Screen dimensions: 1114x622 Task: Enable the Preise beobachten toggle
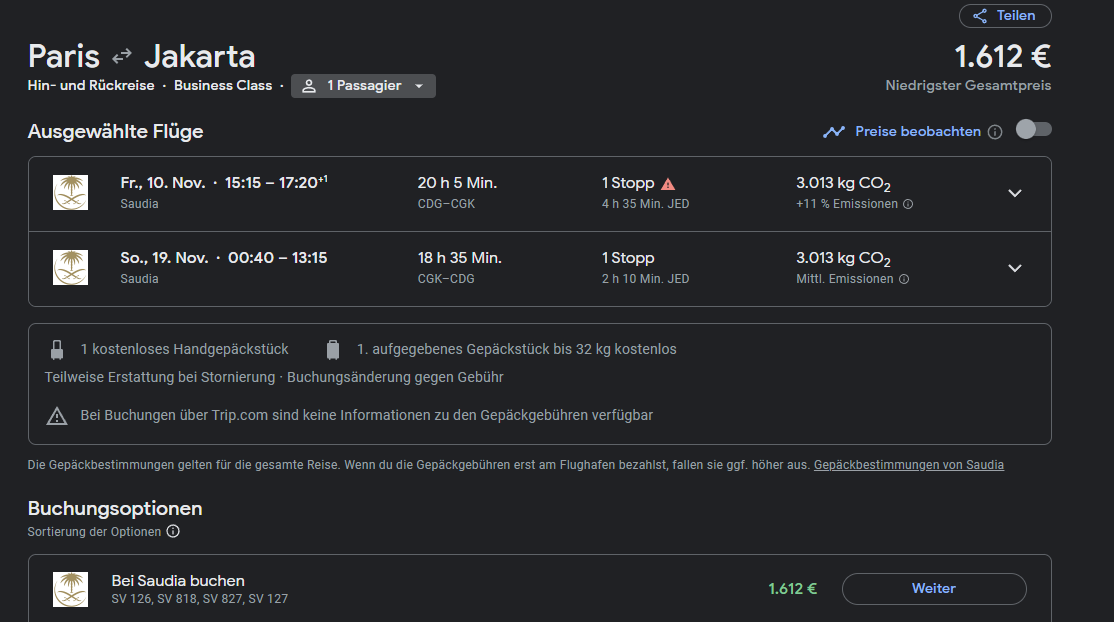(x=1033, y=129)
